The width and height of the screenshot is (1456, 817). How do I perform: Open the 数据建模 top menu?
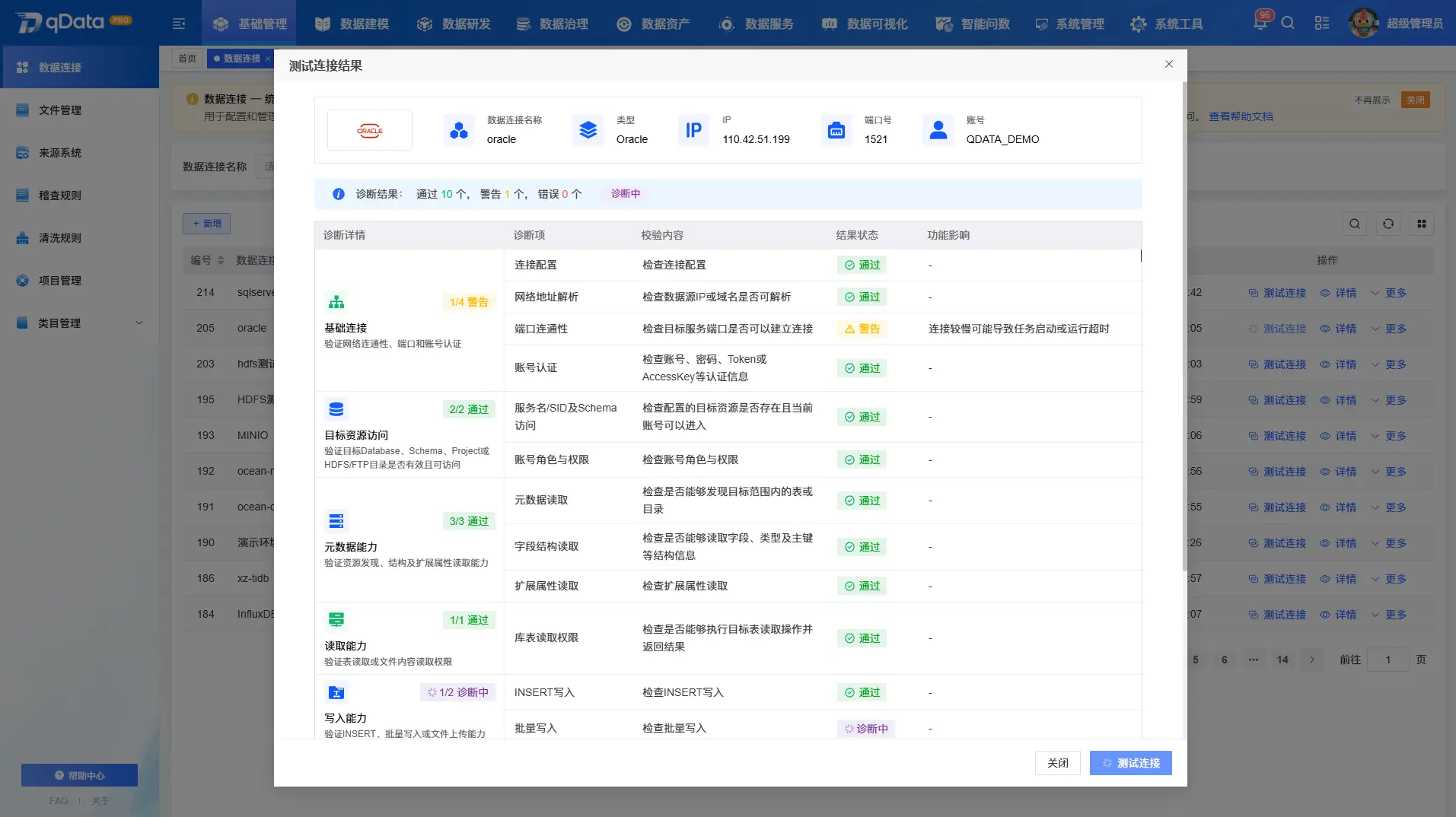pos(352,24)
